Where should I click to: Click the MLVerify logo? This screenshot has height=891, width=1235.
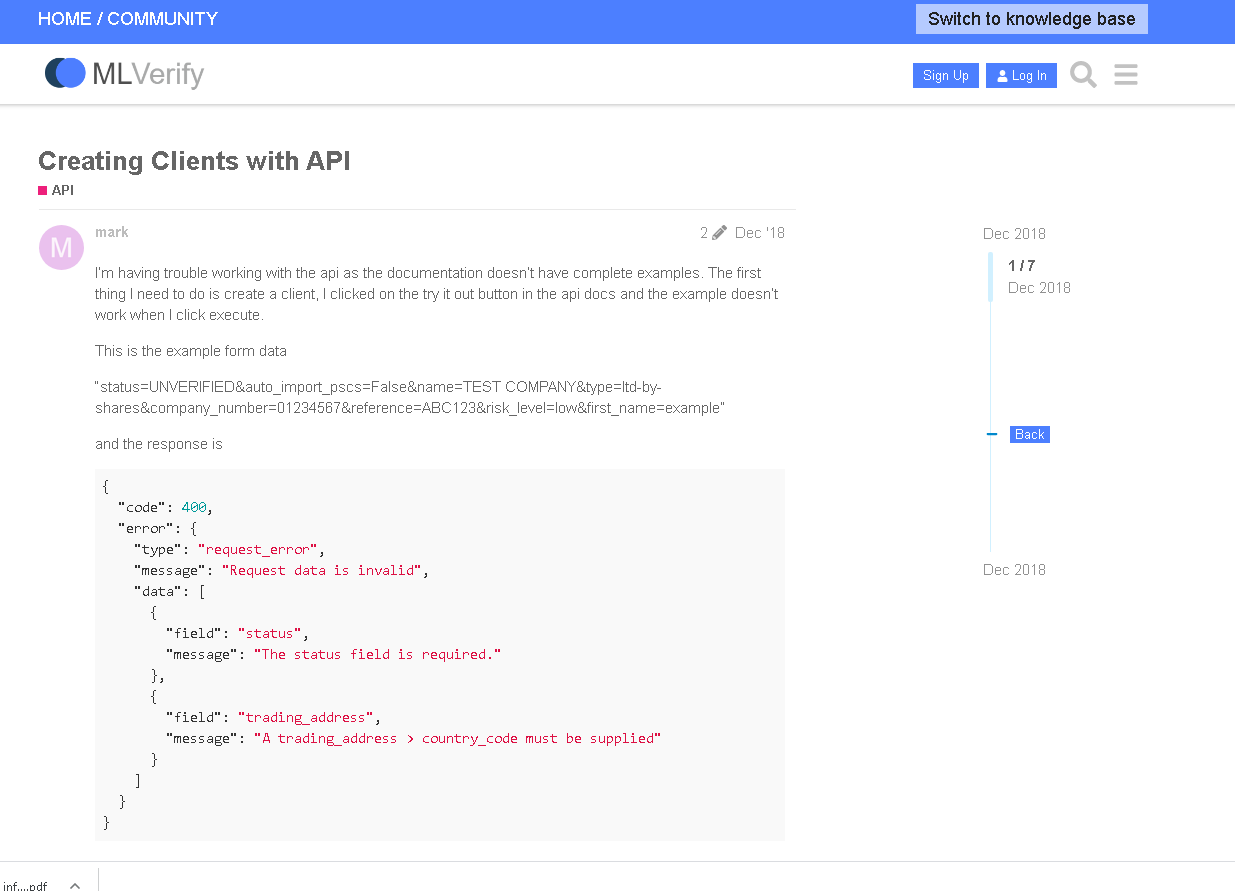click(124, 74)
